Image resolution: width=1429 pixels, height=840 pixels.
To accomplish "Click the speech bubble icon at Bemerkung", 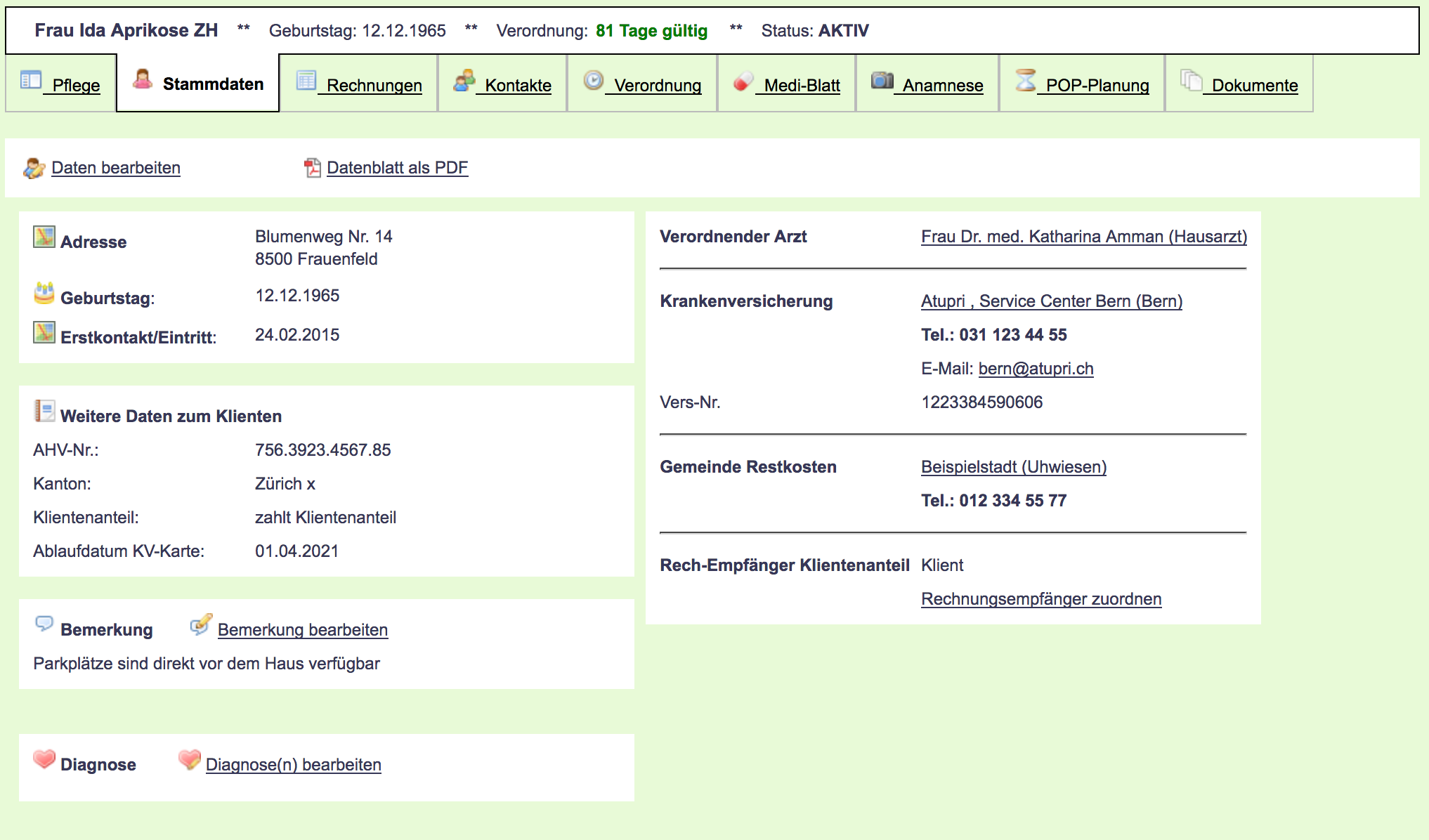I will pos(44,624).
